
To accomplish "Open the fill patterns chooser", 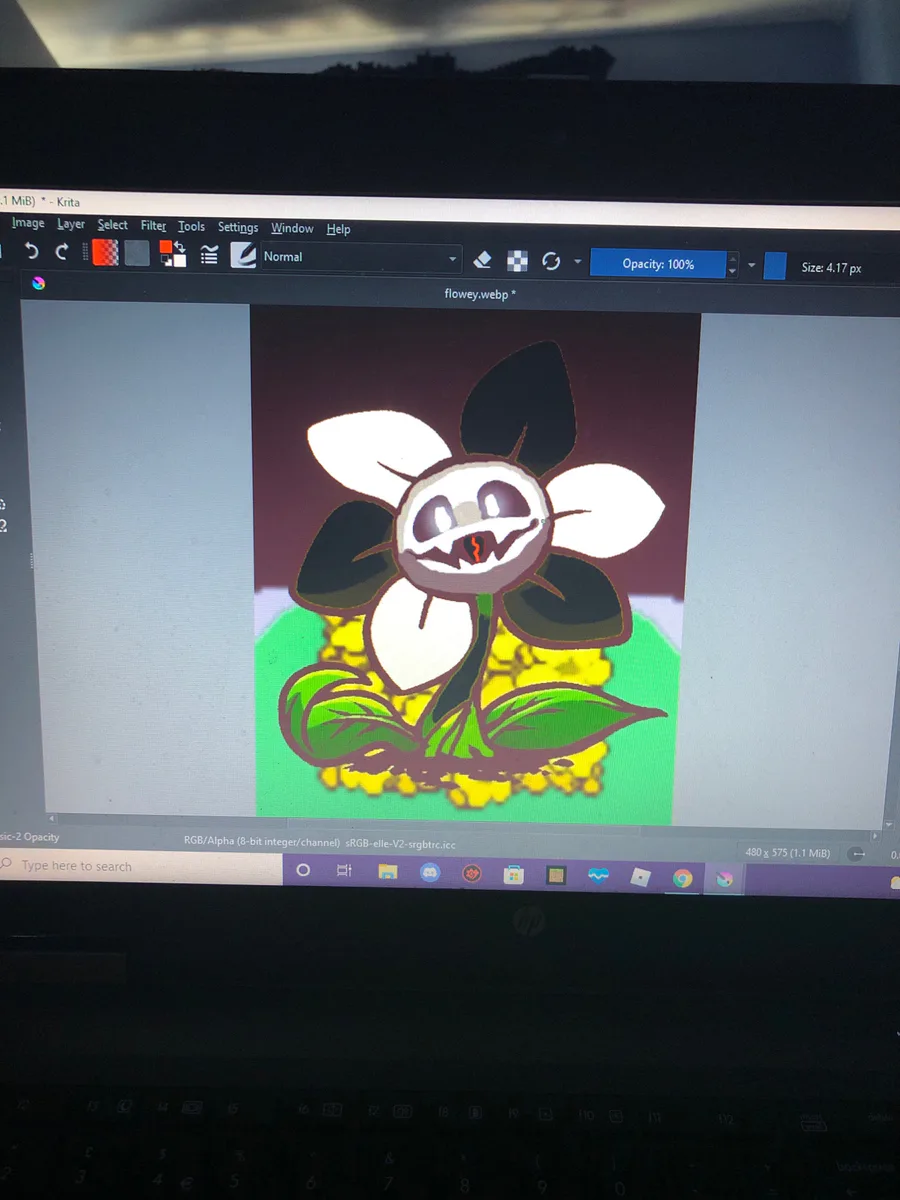I will coord(137,254).
